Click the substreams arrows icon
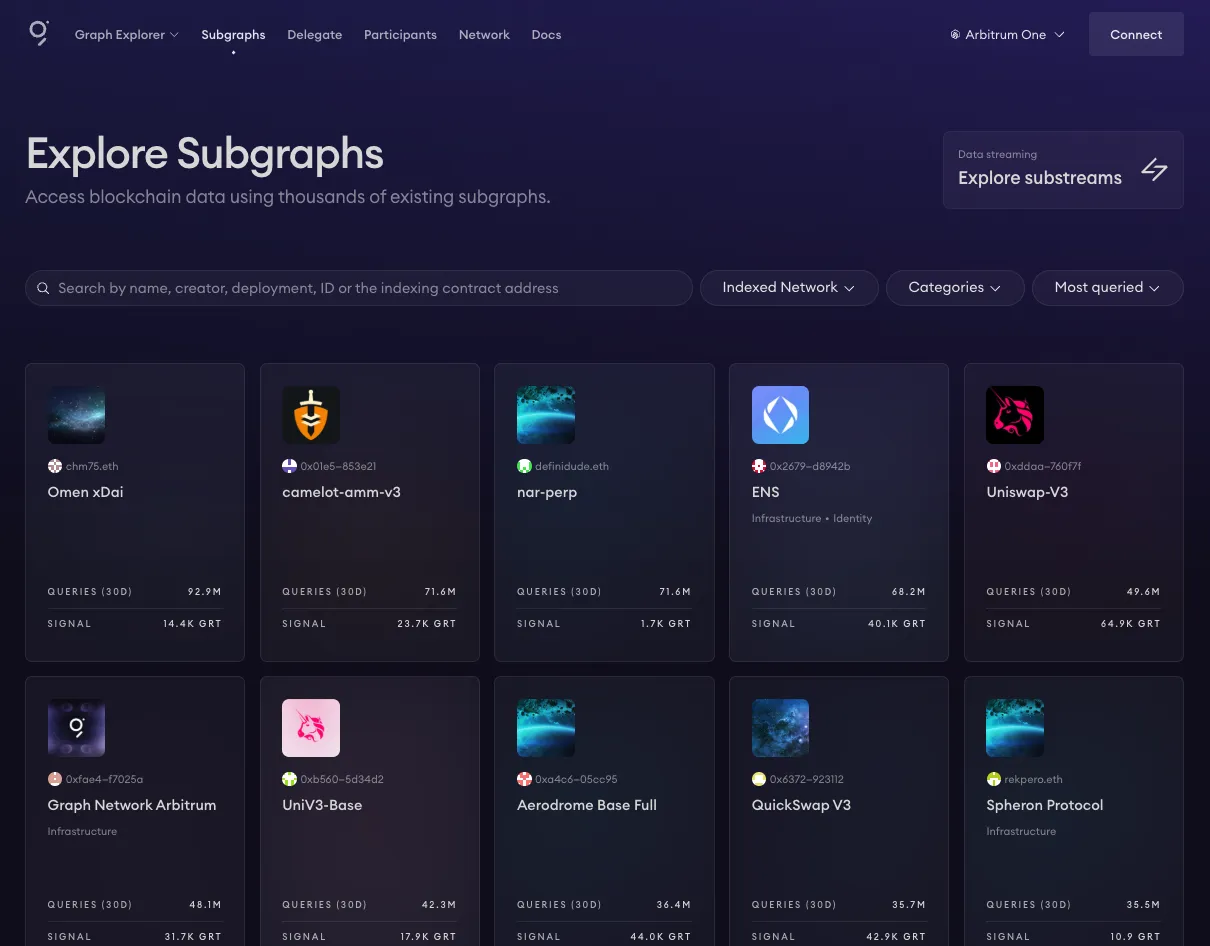Image resolution: width=1210 pixels, height=946 pixels. point(1154,170)
